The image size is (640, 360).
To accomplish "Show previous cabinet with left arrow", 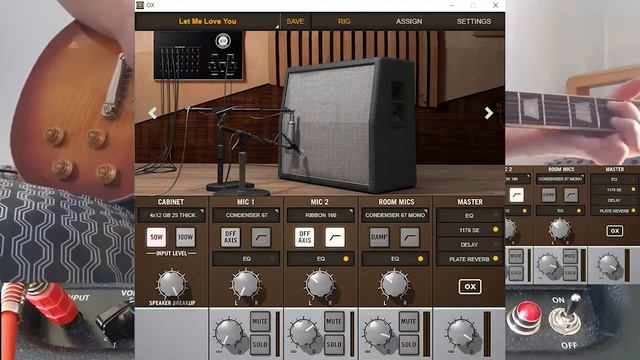I will (x=153, y=113).
